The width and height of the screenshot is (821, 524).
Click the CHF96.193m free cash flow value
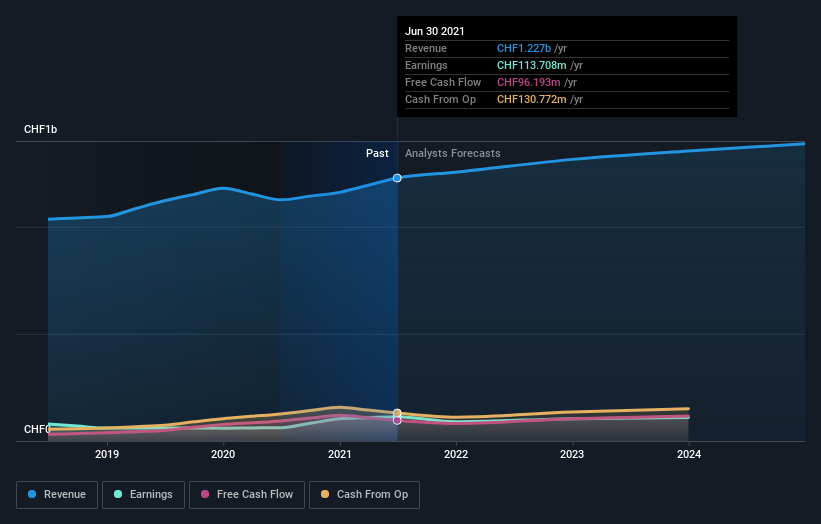tap(528, 82)
